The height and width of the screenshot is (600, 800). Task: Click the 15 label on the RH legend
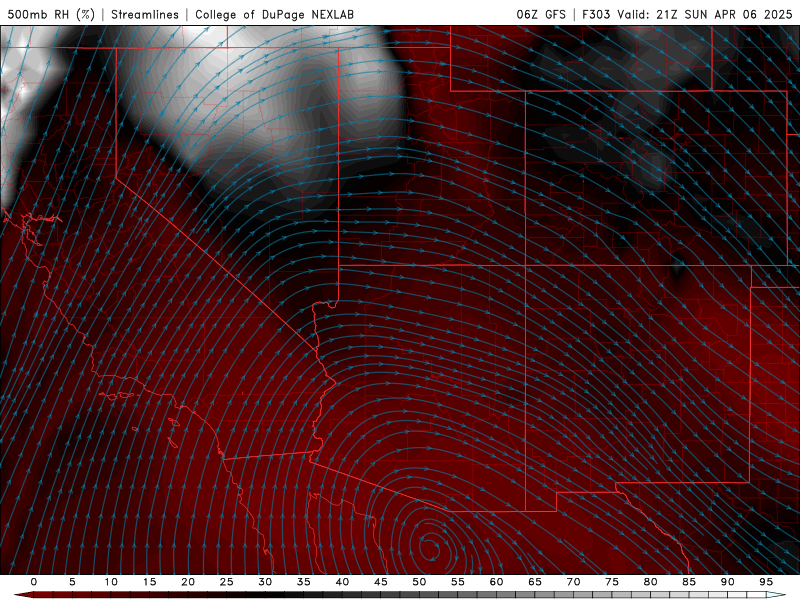[149, 582]
